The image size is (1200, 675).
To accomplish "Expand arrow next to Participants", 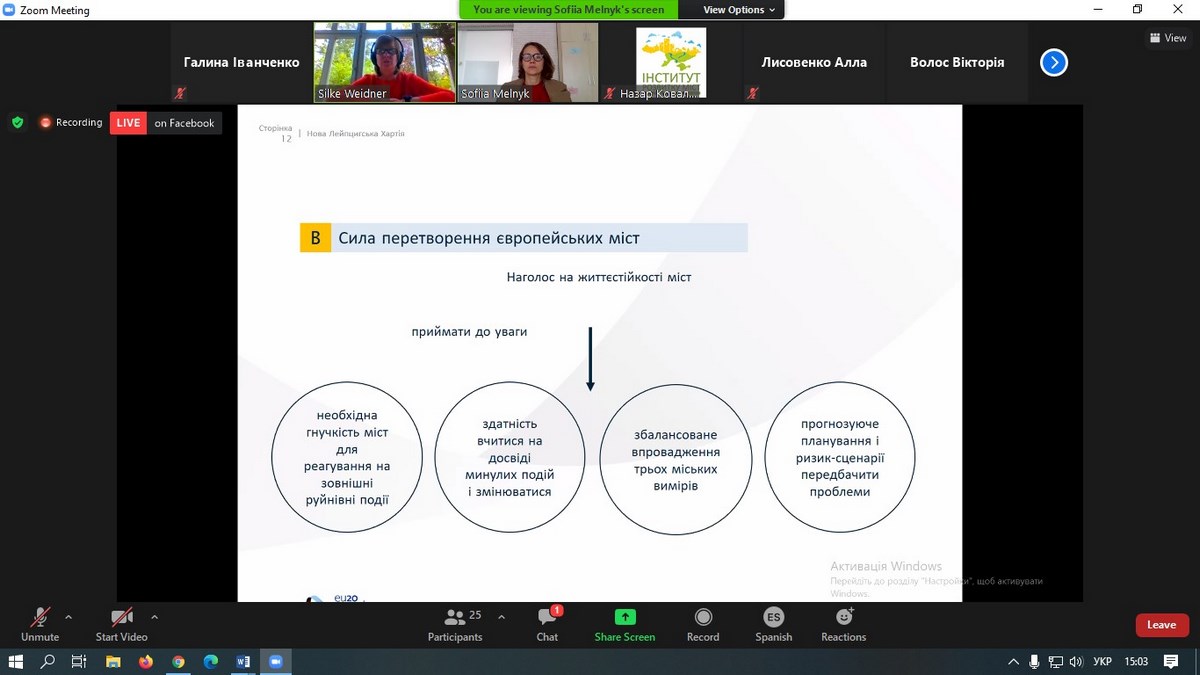I will click(x=501, y=617).
